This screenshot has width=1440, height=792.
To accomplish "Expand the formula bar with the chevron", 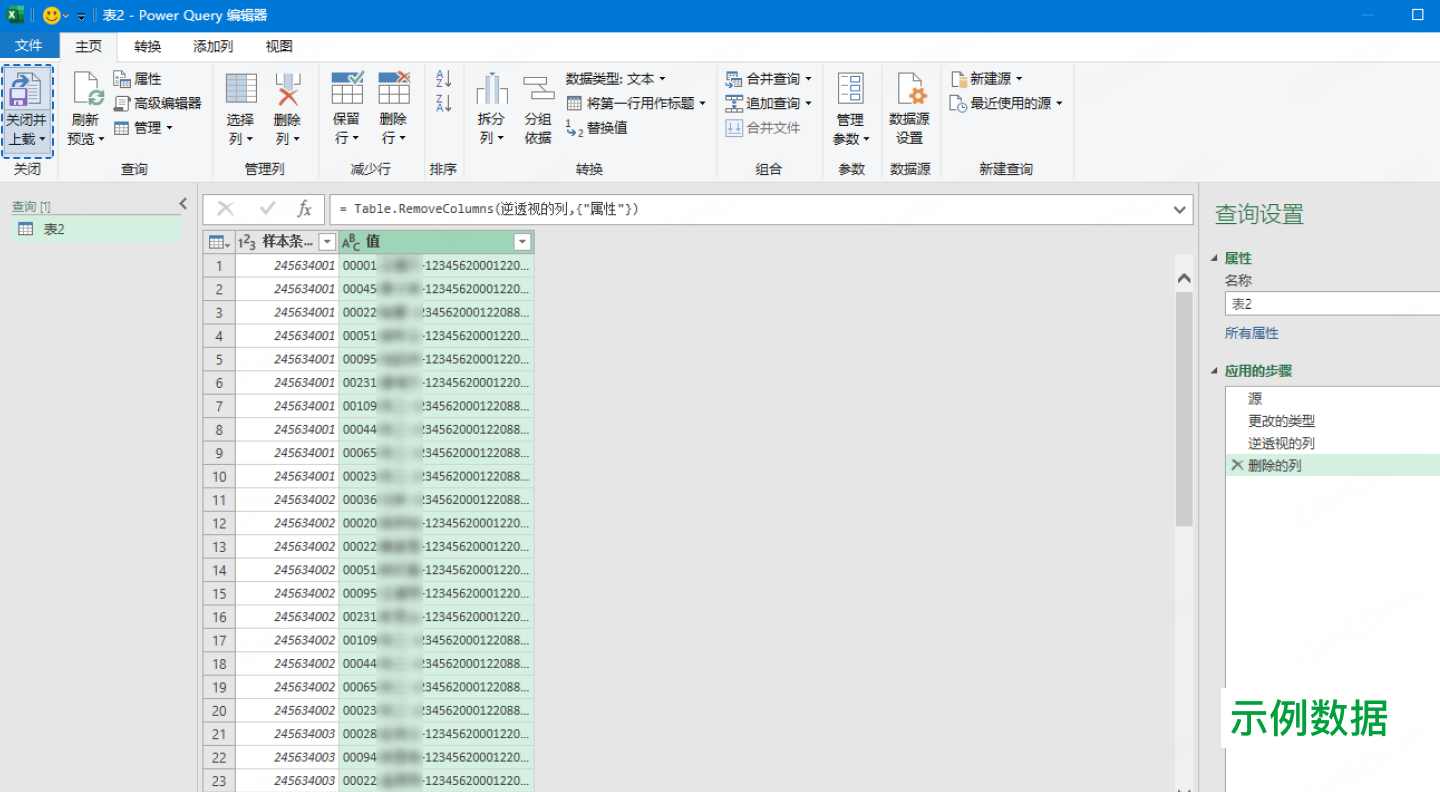I will pos(1178,209).
